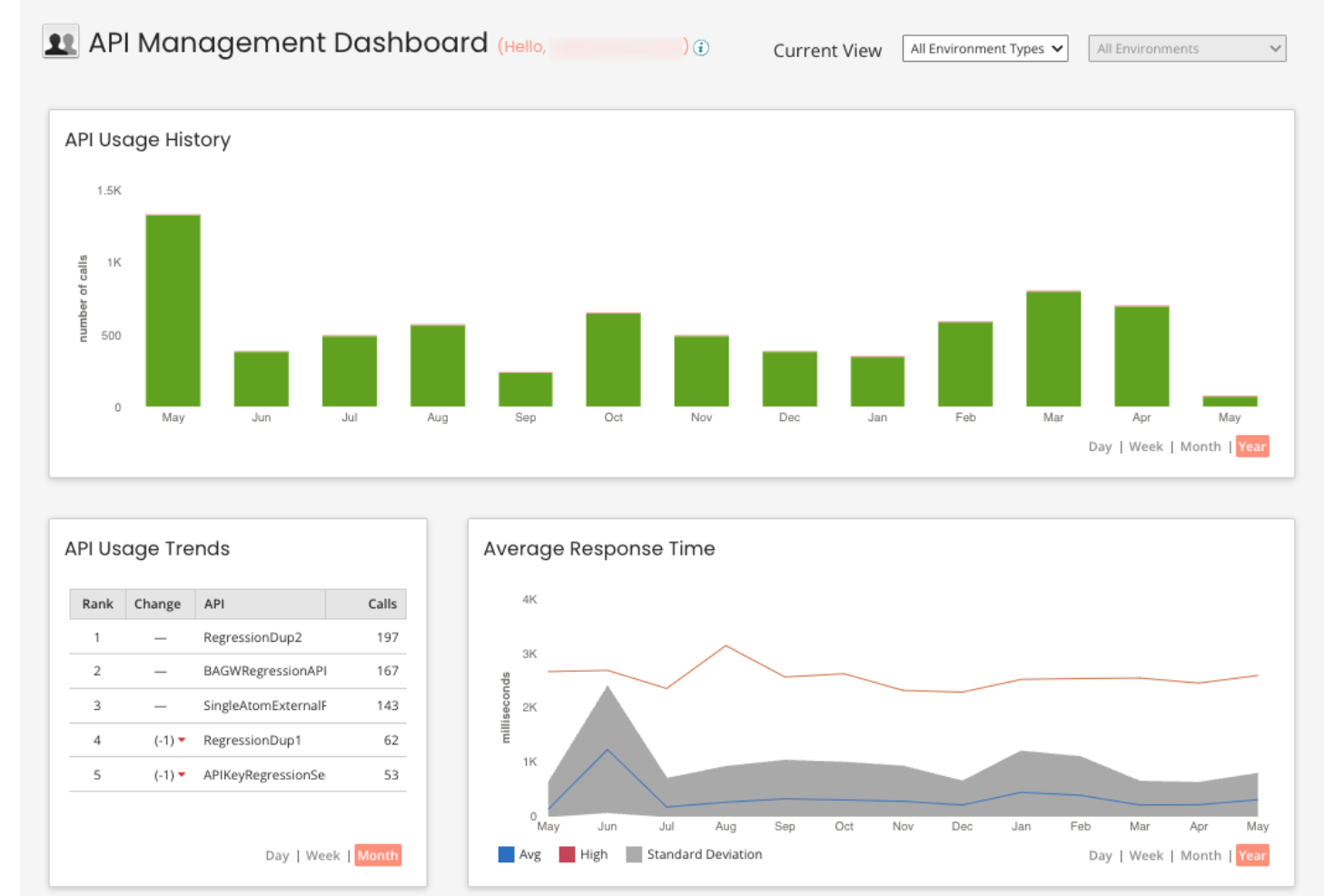
Task: Open the All Environment Types dropdown
Action: point(984,48)
